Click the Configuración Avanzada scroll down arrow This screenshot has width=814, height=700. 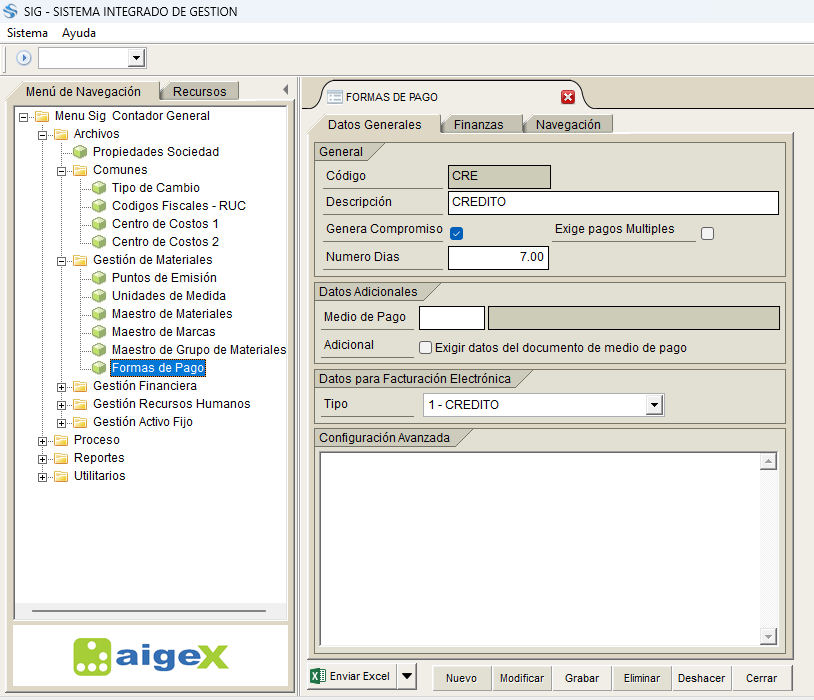768,636
